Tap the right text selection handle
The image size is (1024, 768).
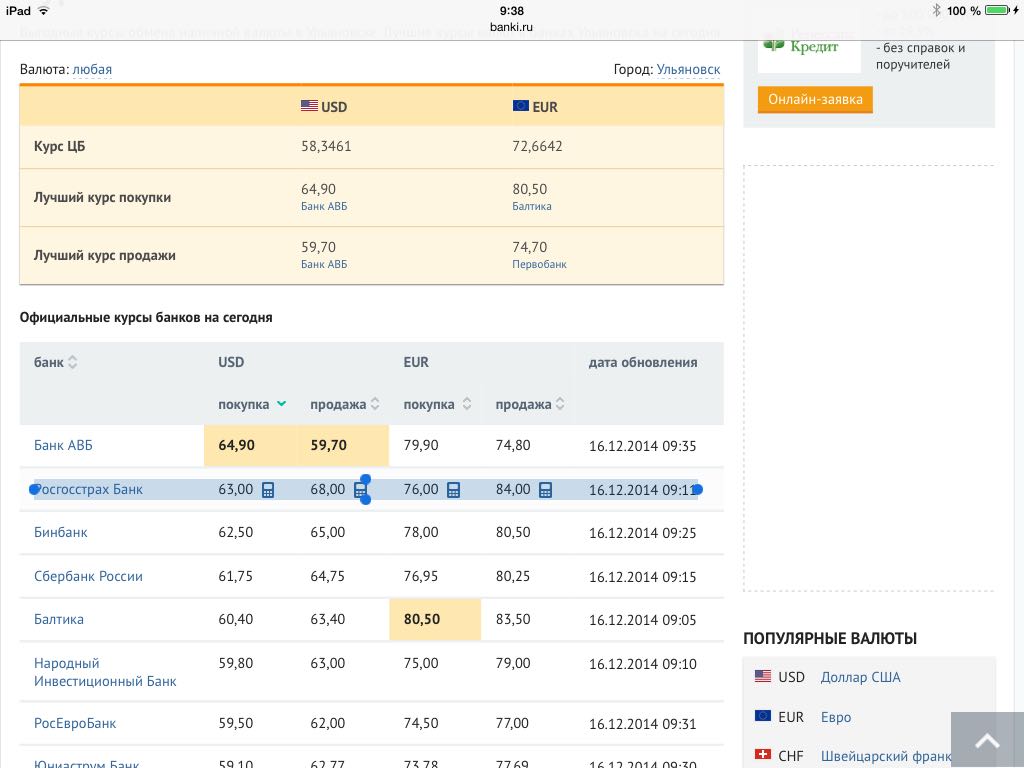[698, 489]
